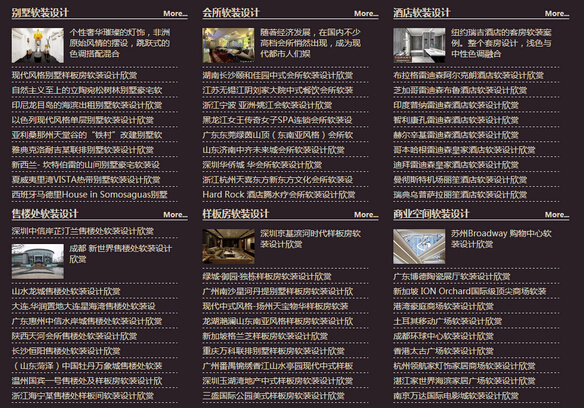Open More link beside 酒店软装设计 heading
Screen dimensions: 584x408
556,13
